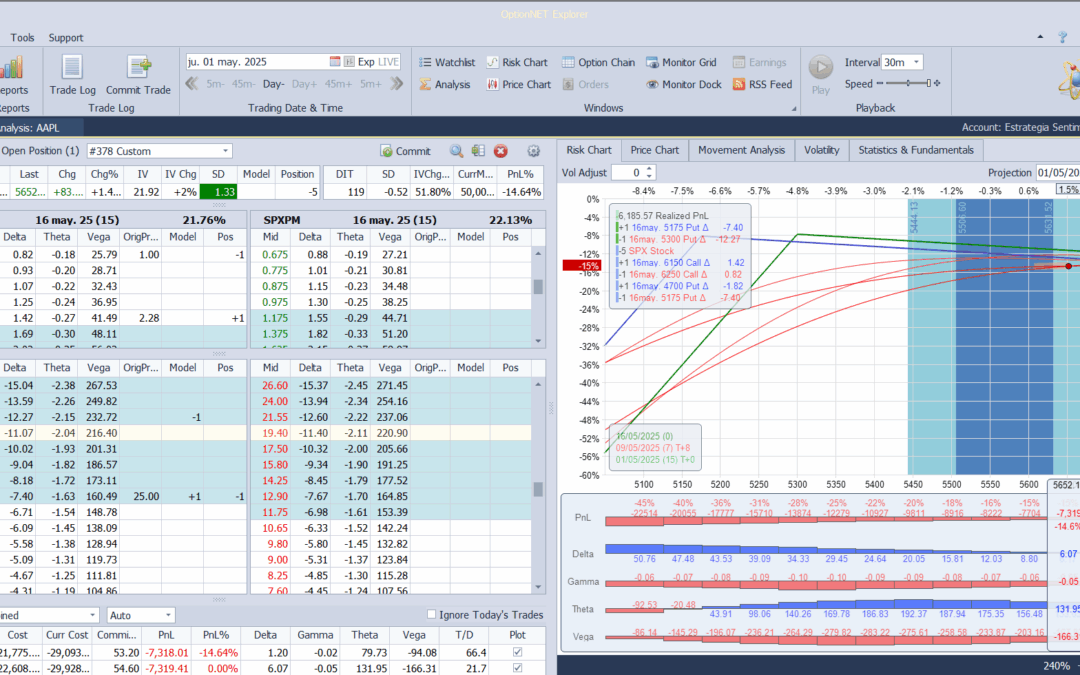Step back five minutes with 5m-
The height and width of the screenshot is (675, 1080).
pos(216,84)
